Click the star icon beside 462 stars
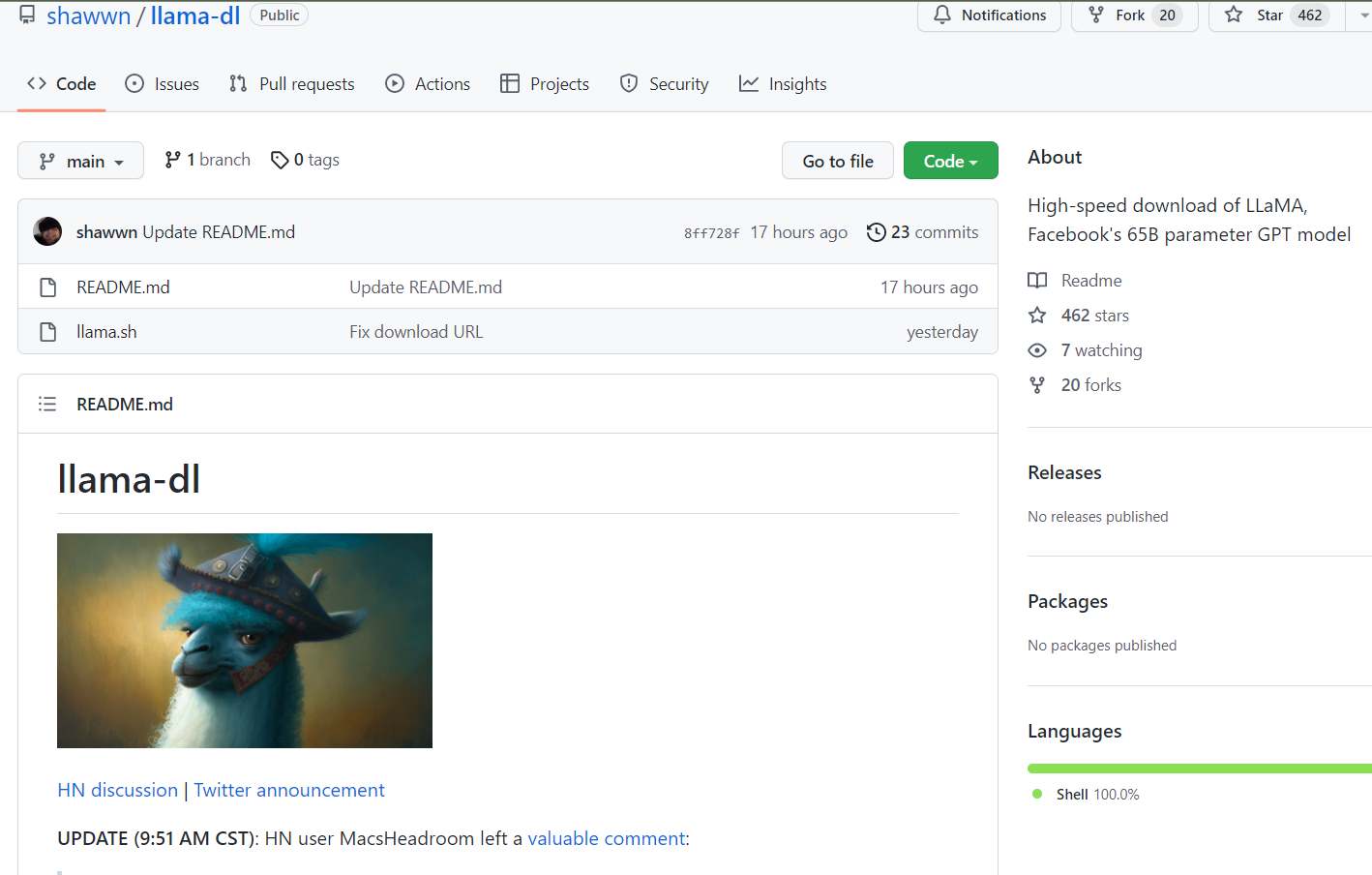1372x875 pixels. pos(1037,316)
